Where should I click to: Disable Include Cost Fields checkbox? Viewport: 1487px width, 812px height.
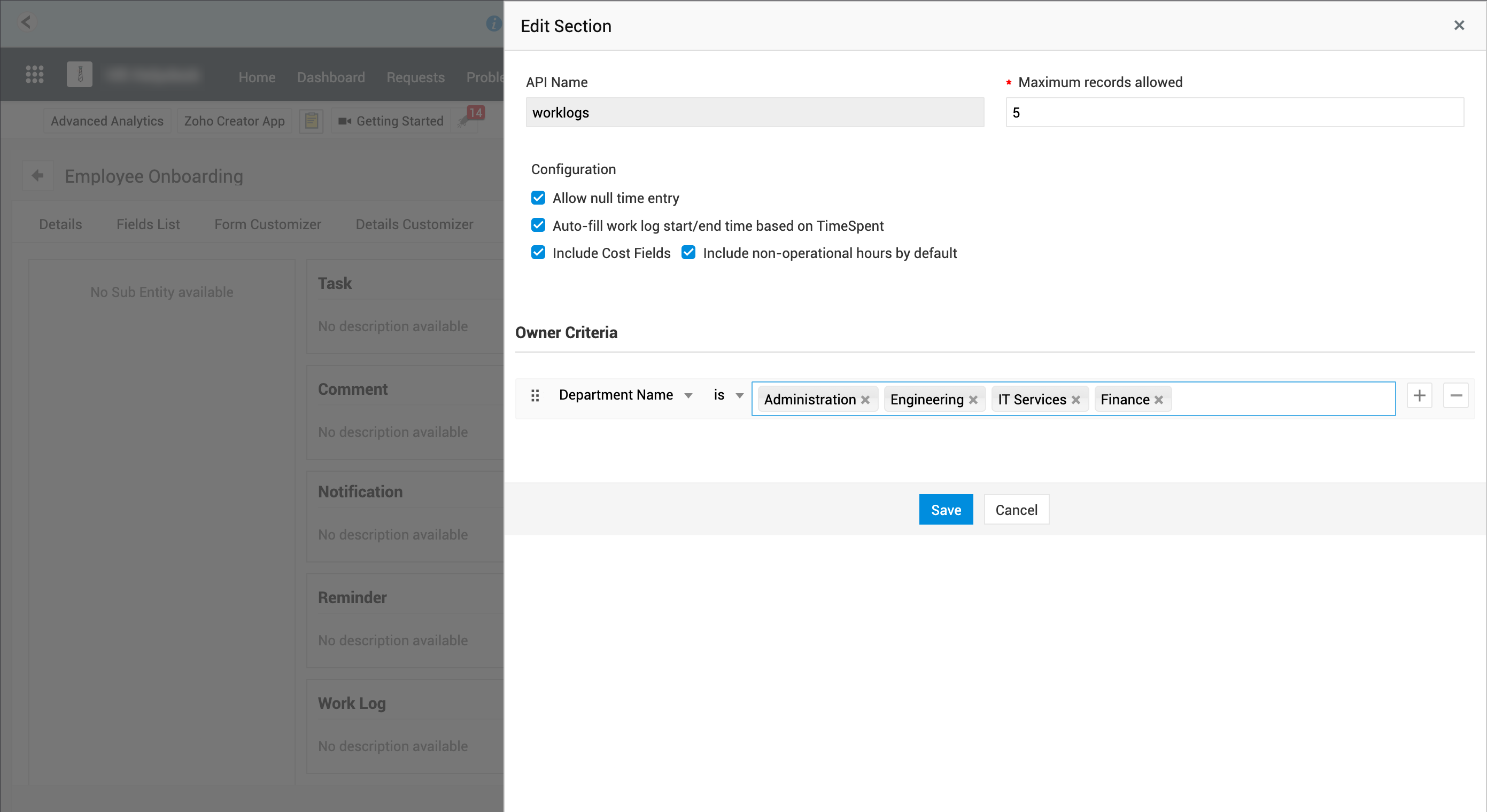click(x=538, y=253)
